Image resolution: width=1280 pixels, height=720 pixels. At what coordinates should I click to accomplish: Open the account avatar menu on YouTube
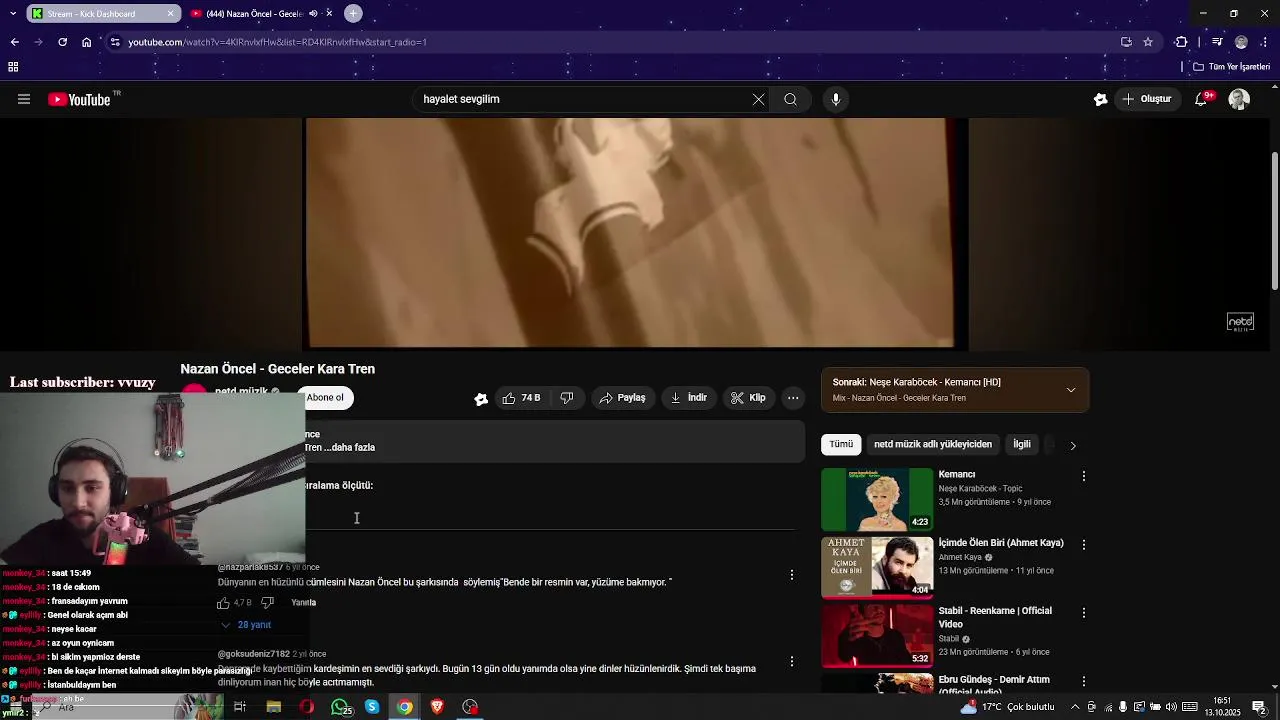point(1239,99)
